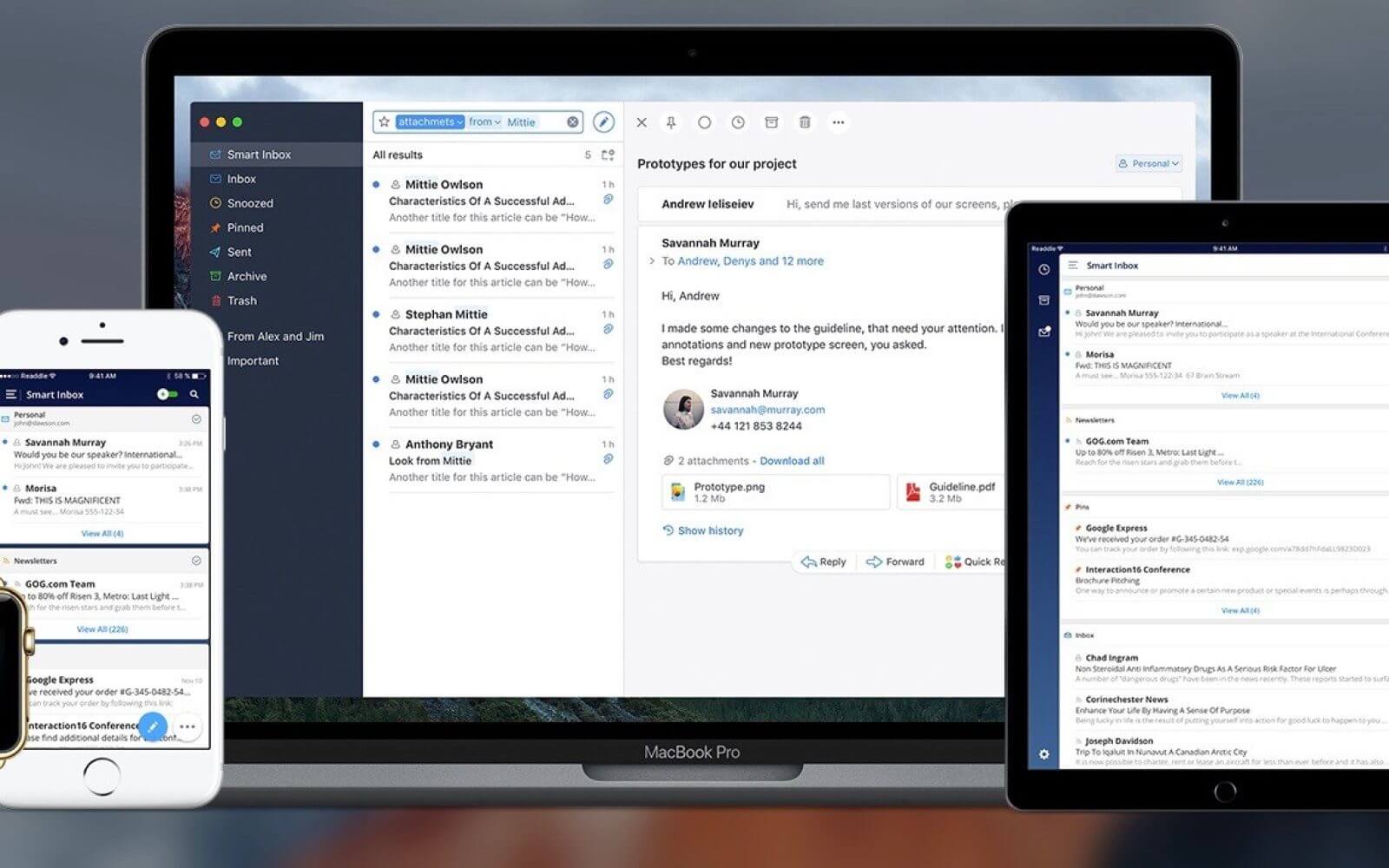Tap the blue compose pencil button on the iPhone

[153, 727]
